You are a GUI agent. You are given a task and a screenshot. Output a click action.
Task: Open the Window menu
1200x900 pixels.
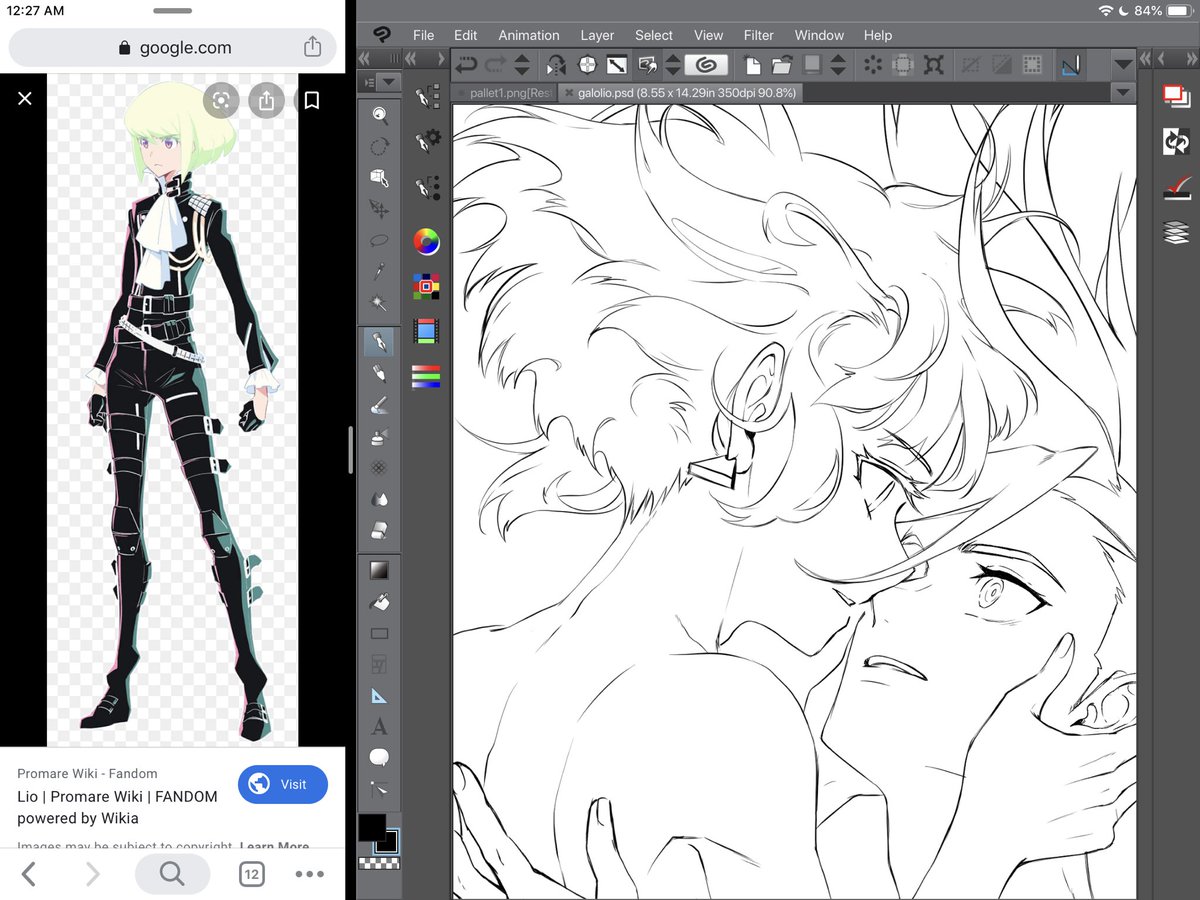819,35
